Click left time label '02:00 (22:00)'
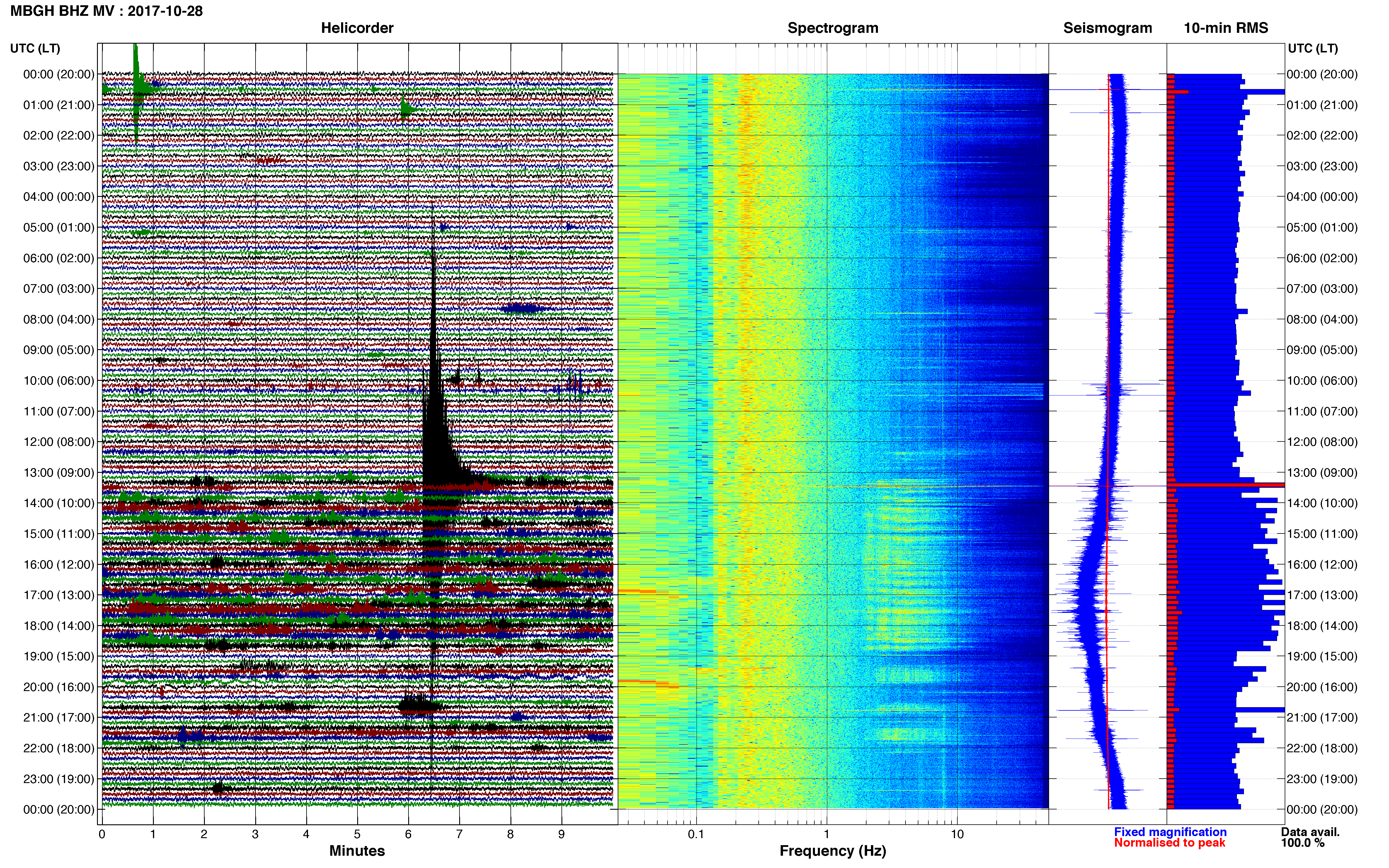 tap(59, 135)
